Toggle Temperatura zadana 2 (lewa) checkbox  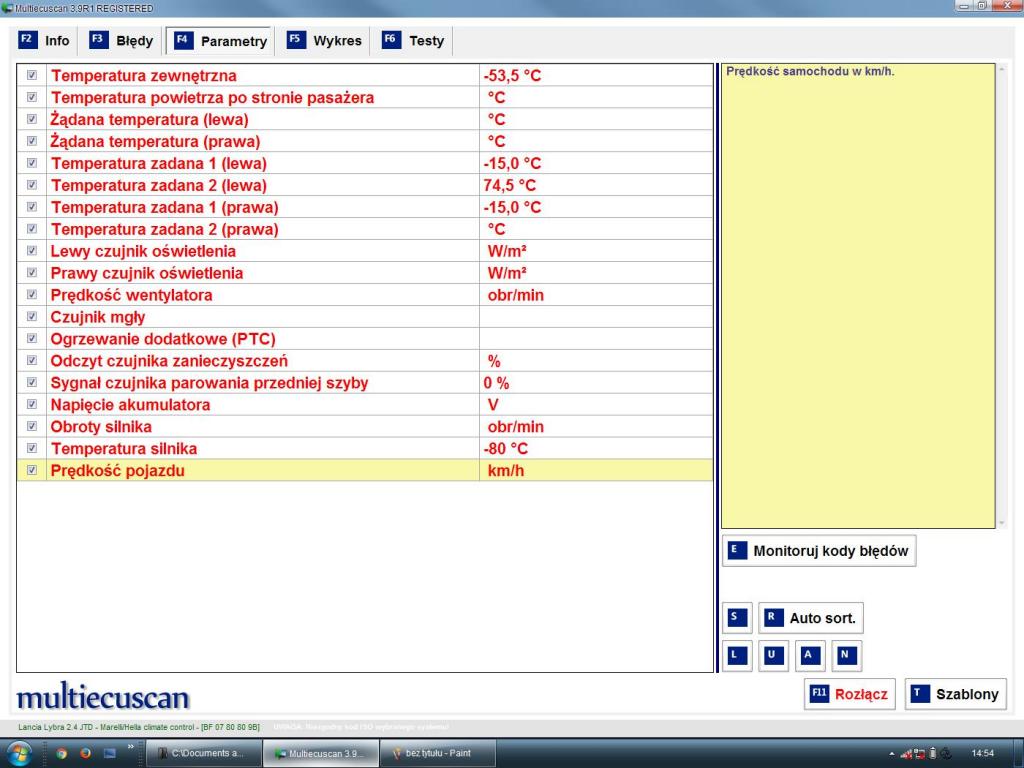pos(31,185)
